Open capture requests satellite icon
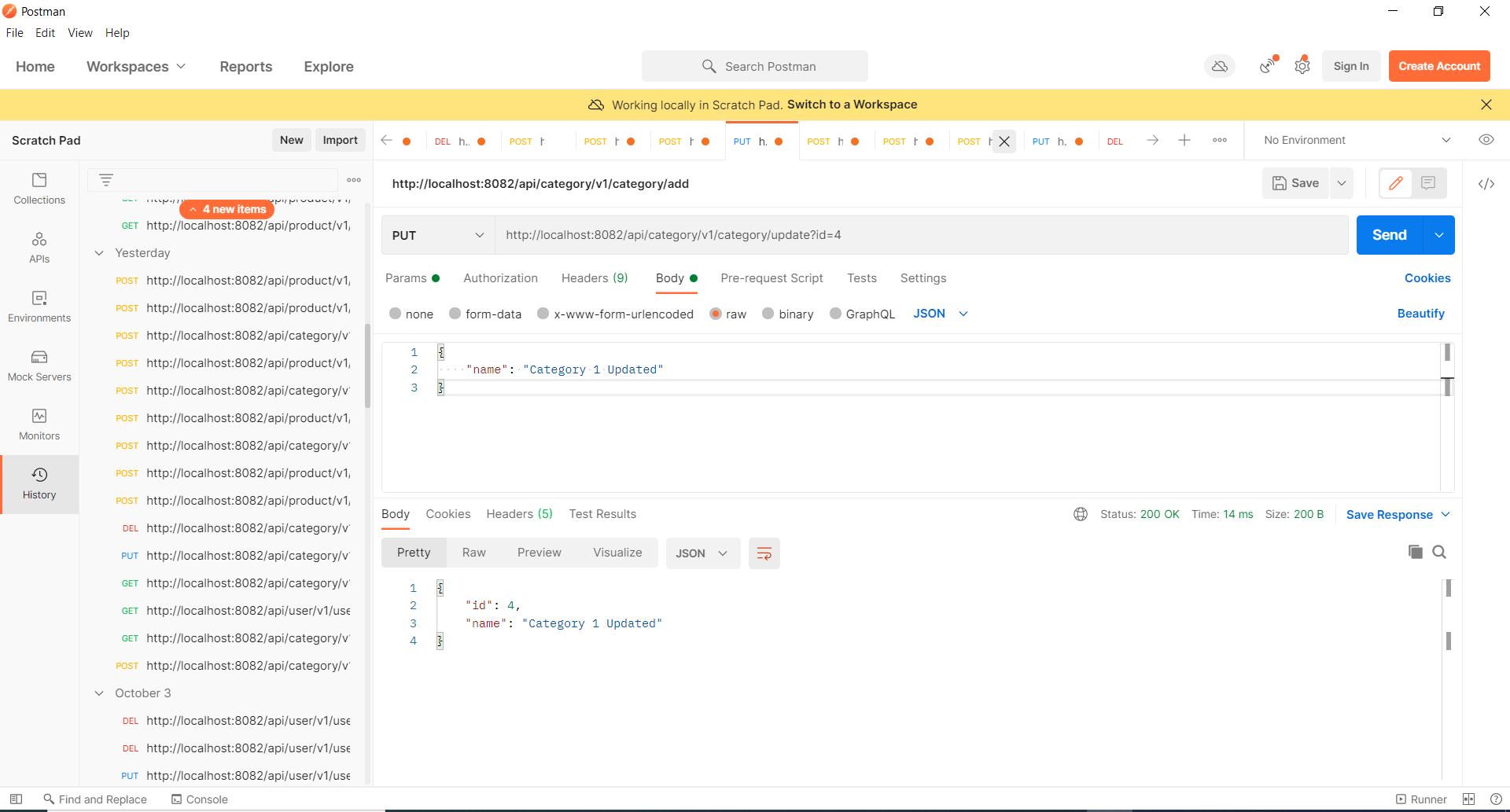Screen dimensions: 1510x812 [1268, 66]
